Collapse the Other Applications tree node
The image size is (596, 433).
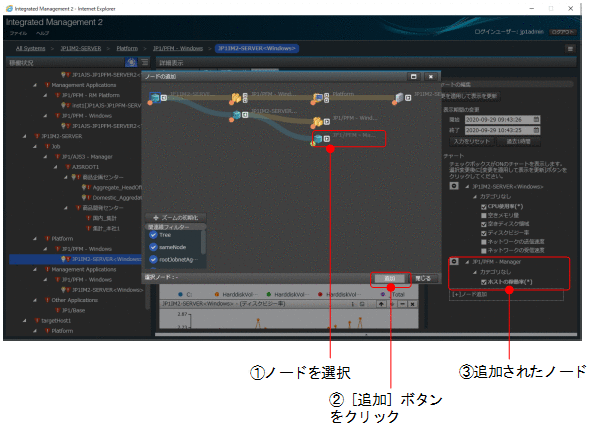coord(35,300)
